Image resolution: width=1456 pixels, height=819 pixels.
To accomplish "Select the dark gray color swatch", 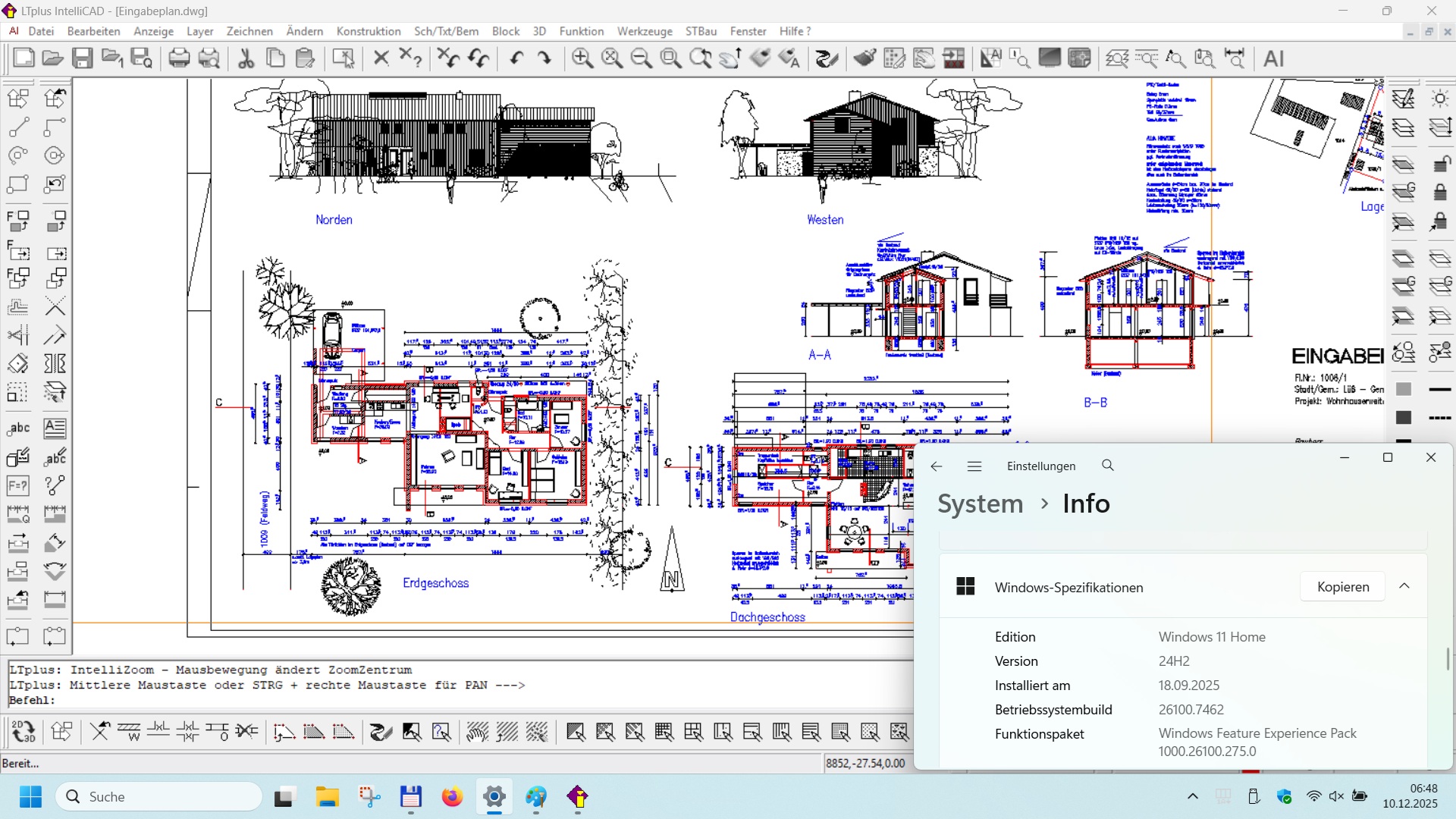I will 1404,417.
